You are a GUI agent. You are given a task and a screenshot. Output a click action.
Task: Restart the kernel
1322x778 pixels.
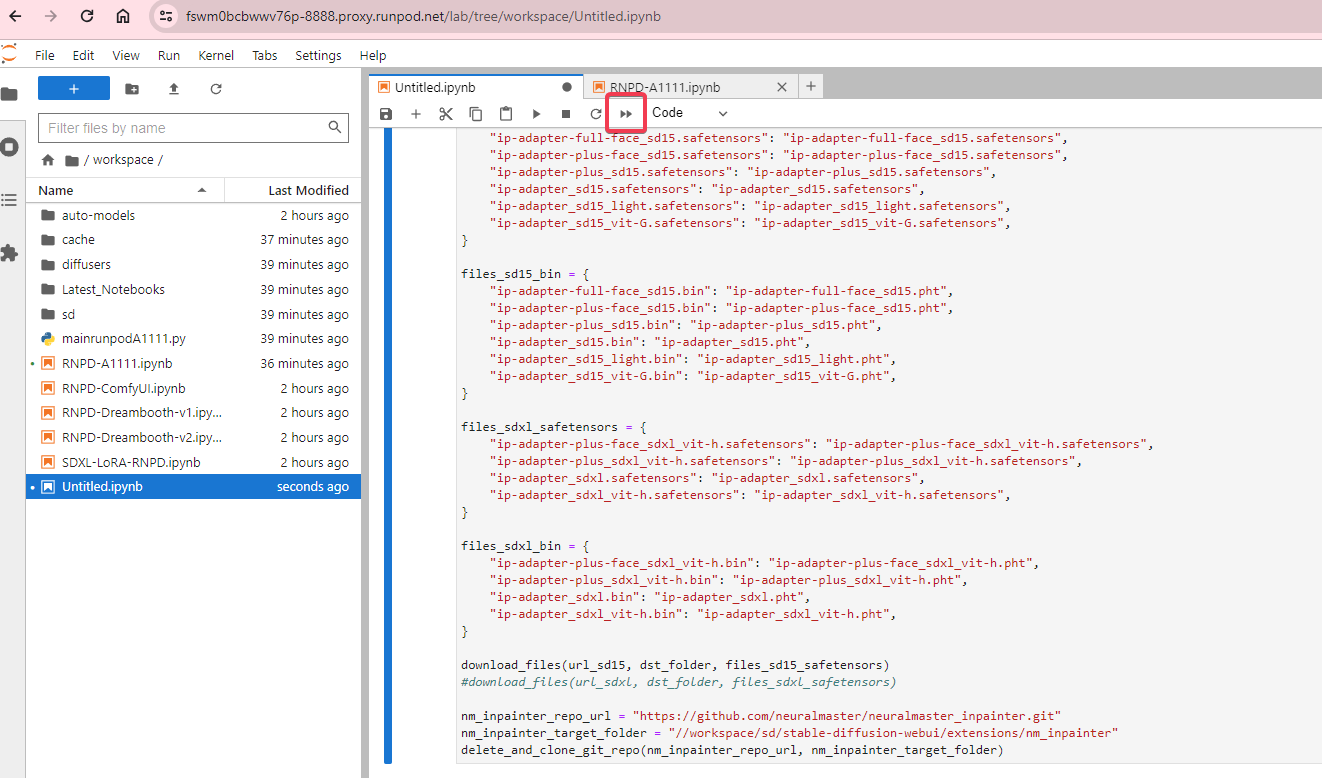tap(596, 114)
